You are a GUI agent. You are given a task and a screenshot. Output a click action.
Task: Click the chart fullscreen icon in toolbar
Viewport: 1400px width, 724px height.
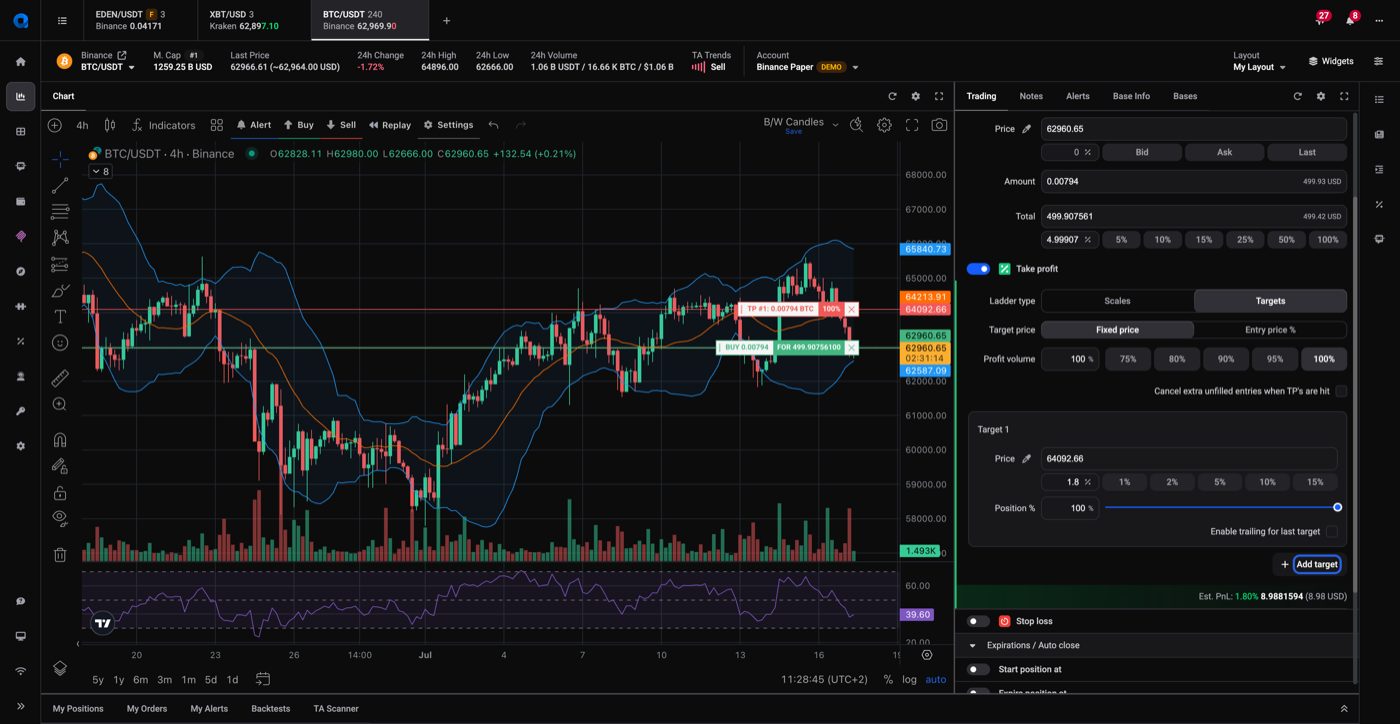point(912,125)
